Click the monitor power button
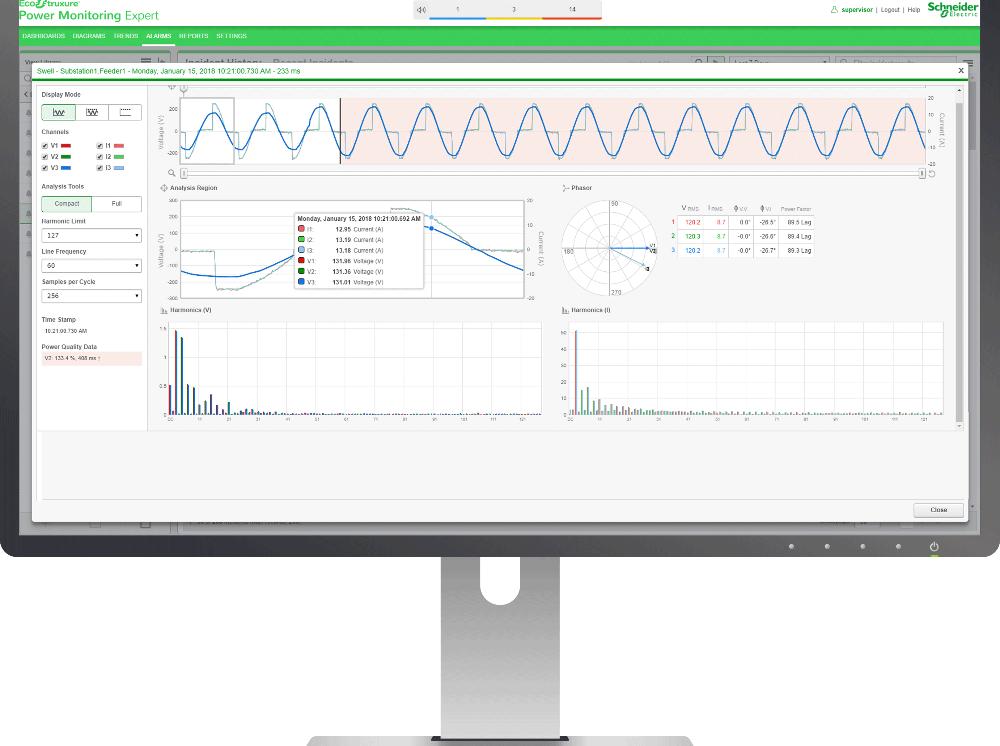 click(x=934, y=546)
